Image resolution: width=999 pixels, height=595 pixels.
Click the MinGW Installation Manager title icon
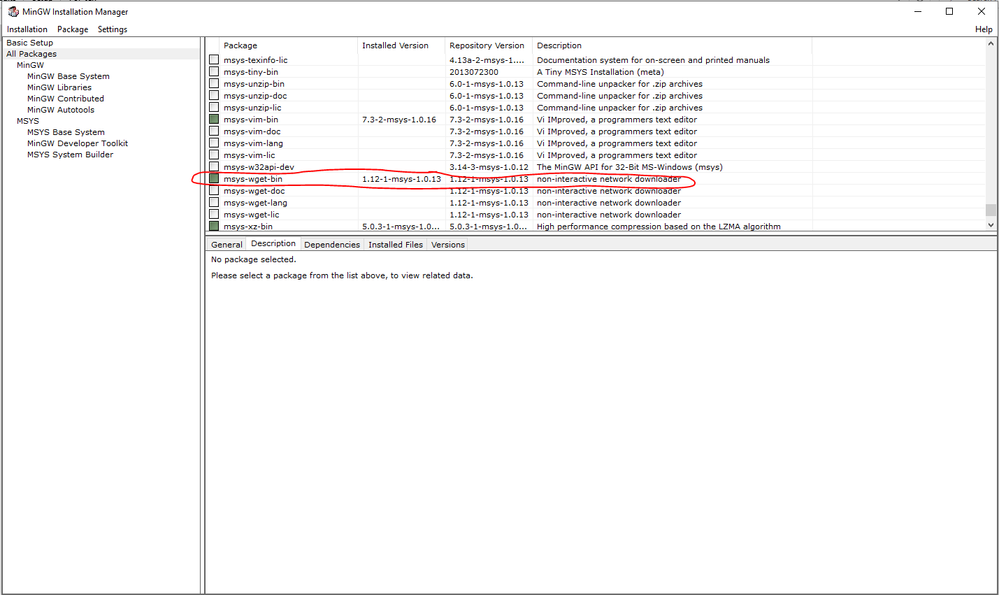[13, 11]
